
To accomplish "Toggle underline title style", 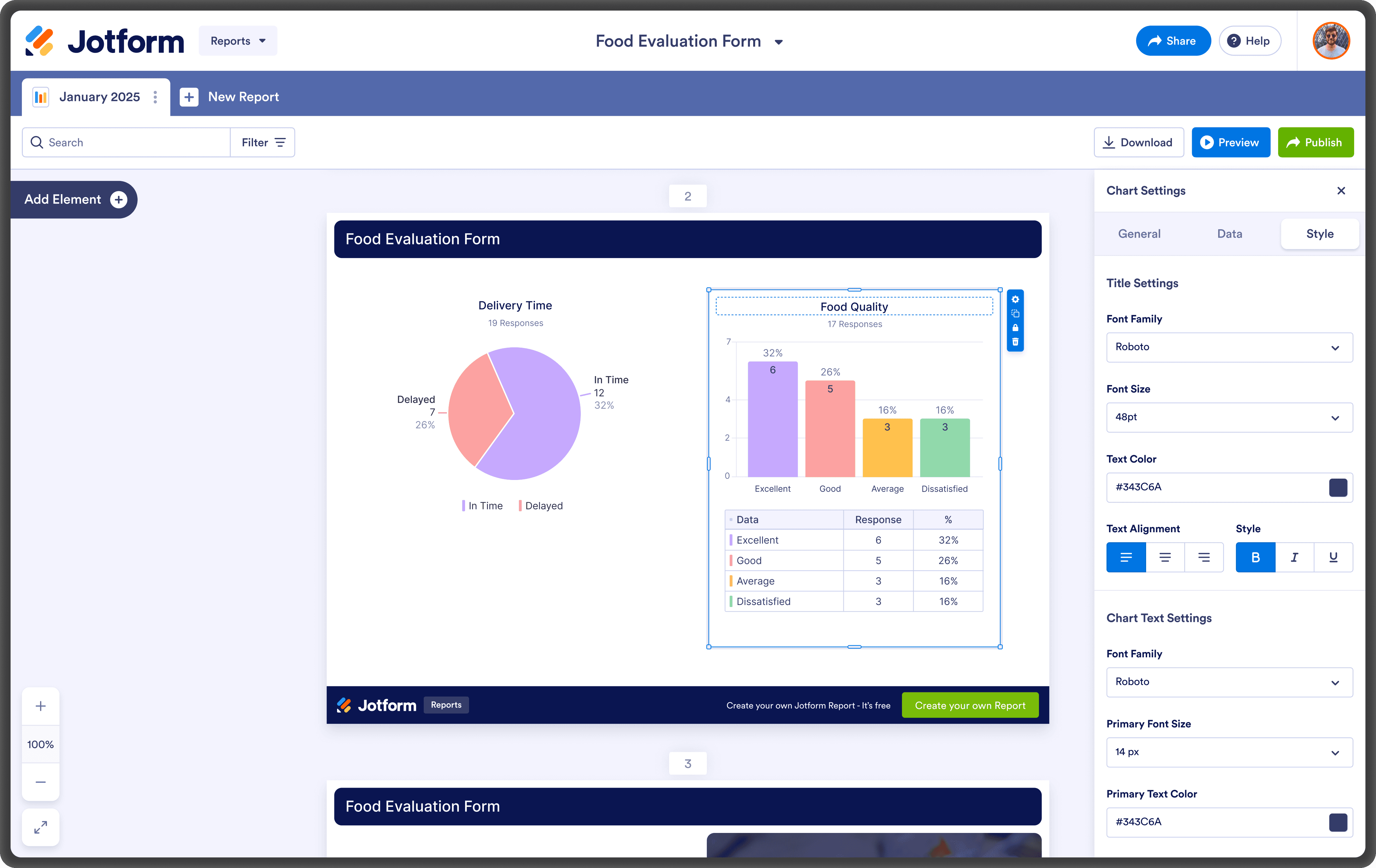I will point(1333,557).
